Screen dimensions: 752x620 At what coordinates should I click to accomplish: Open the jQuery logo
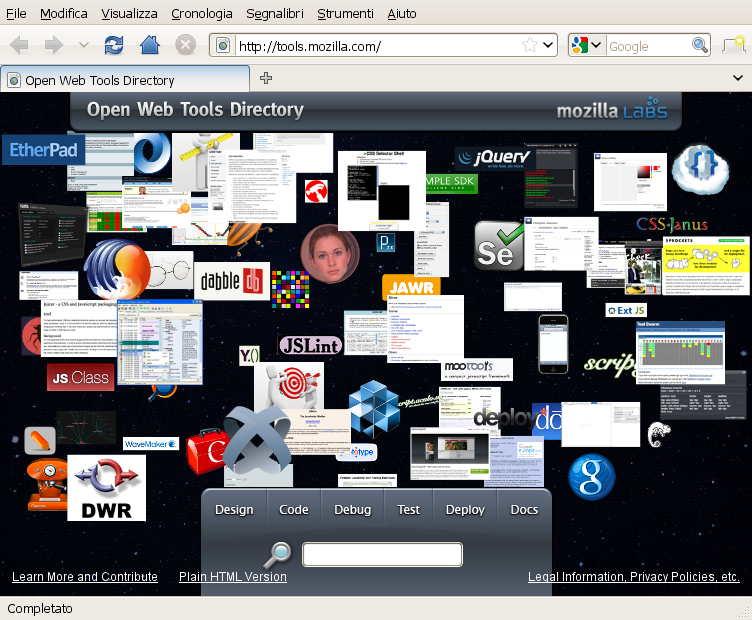click(495, 158)
